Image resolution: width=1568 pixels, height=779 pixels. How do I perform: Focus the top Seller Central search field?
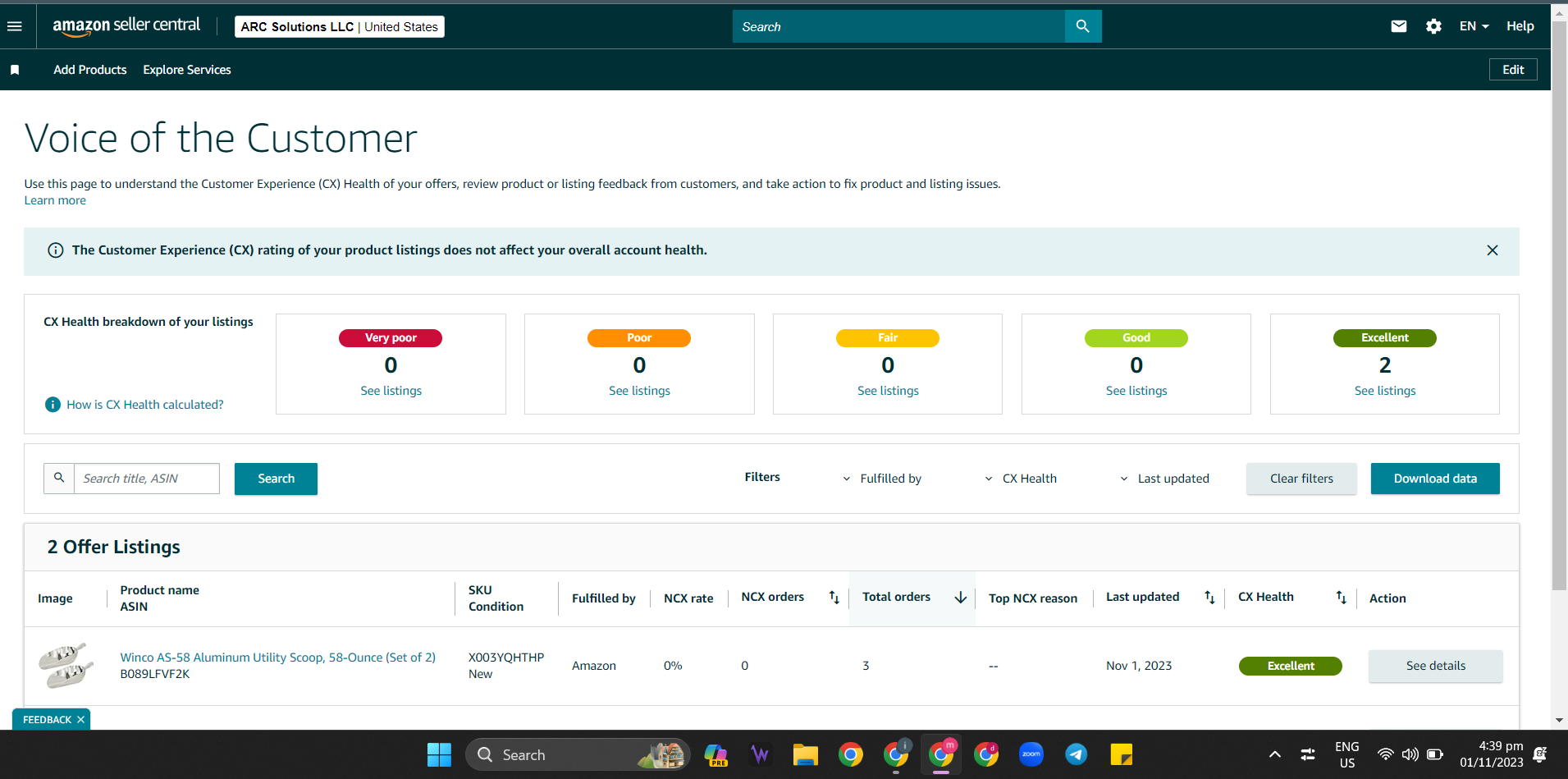pyautogui.click(x=898, y=26)
